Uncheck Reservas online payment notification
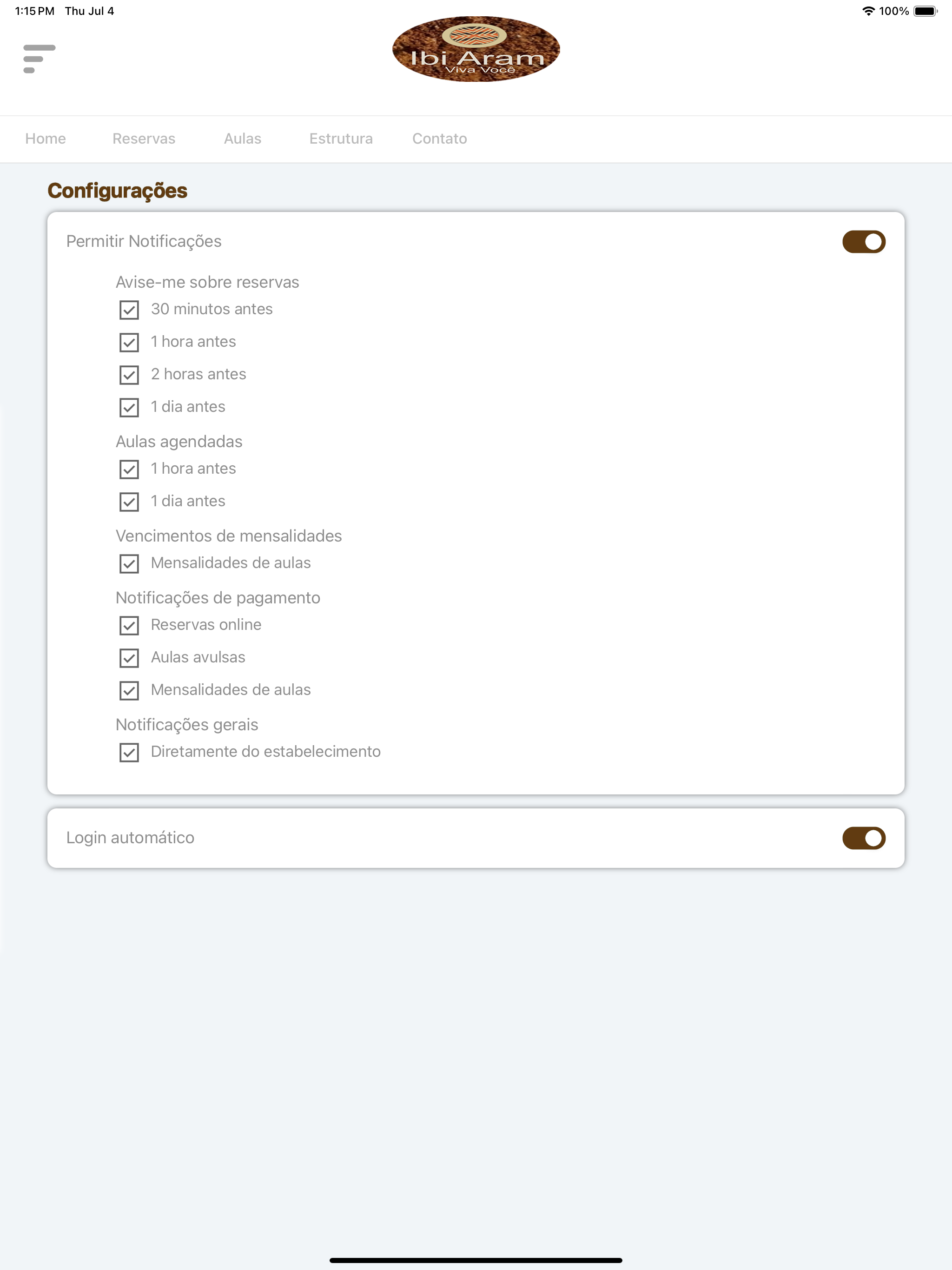952x1270 pixels. click(129, 625)
